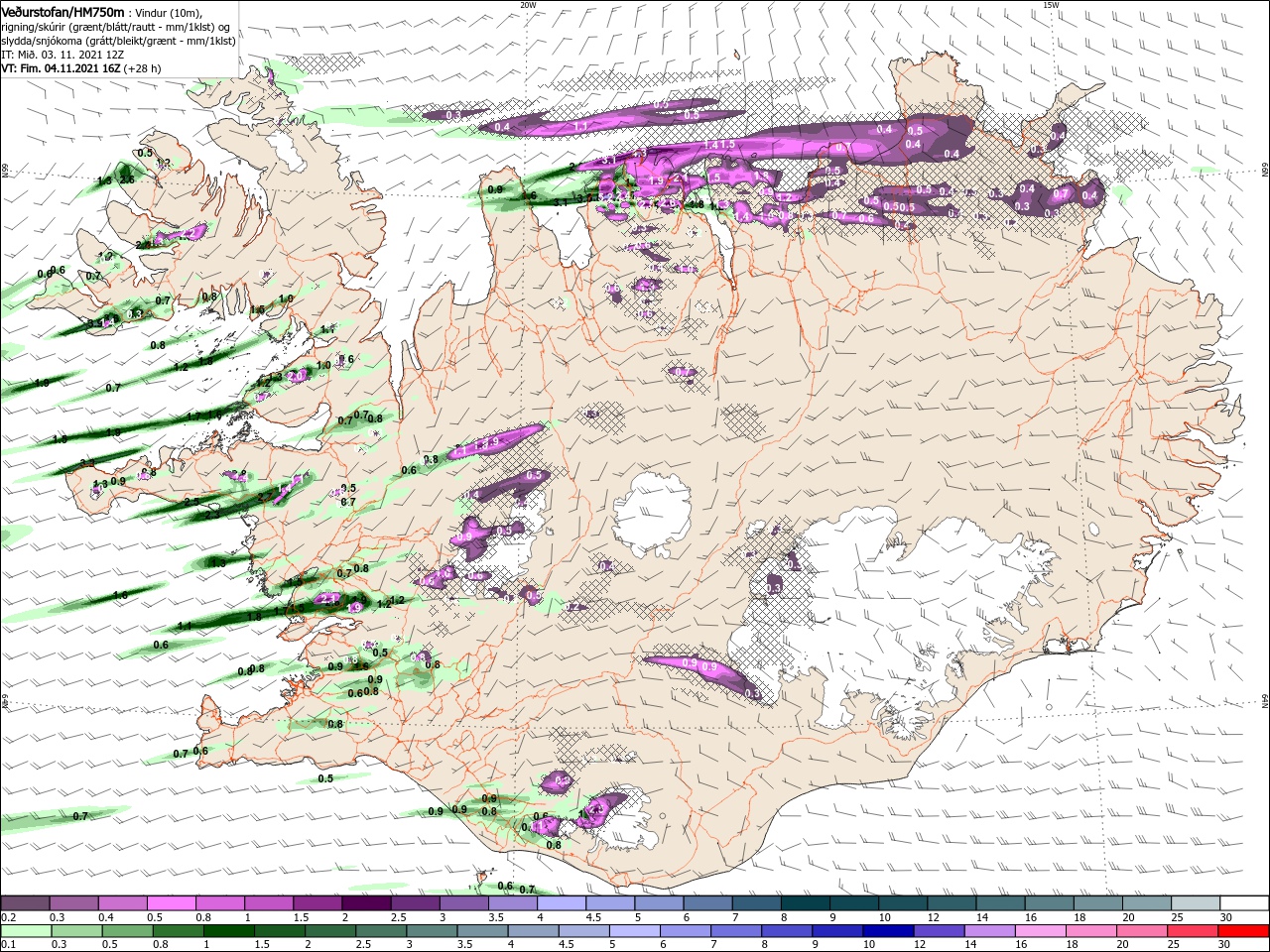Pick the snow-scale swatch between 0.2 and 0.3
This screenshot has width=1270, height=952.
[25, 902]
